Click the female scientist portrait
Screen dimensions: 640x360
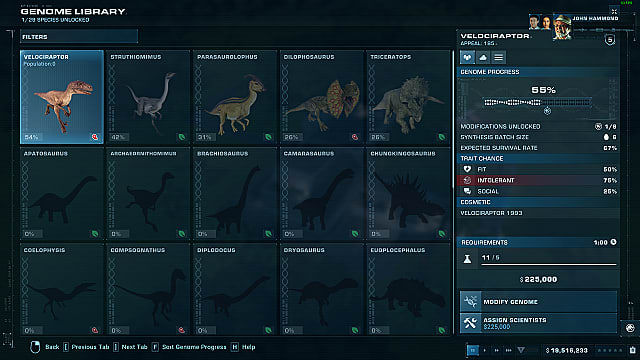click(546, 22)
